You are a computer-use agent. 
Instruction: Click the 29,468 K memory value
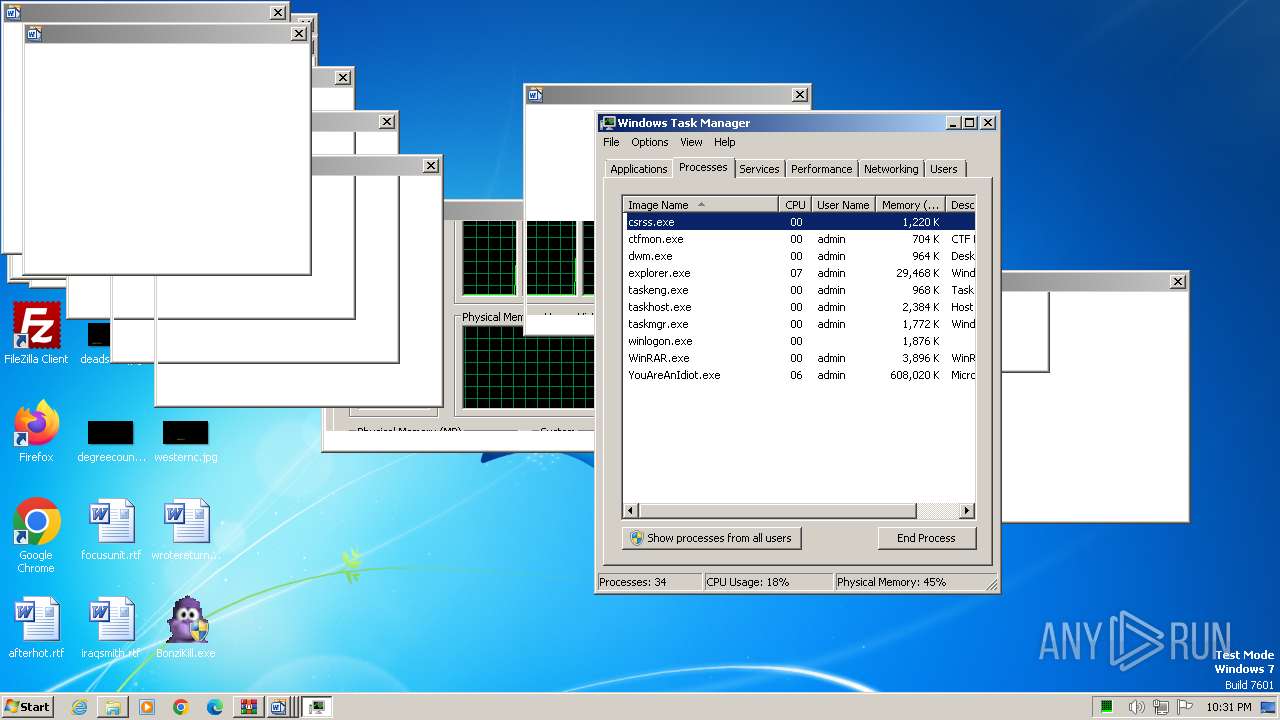point(917,273)
